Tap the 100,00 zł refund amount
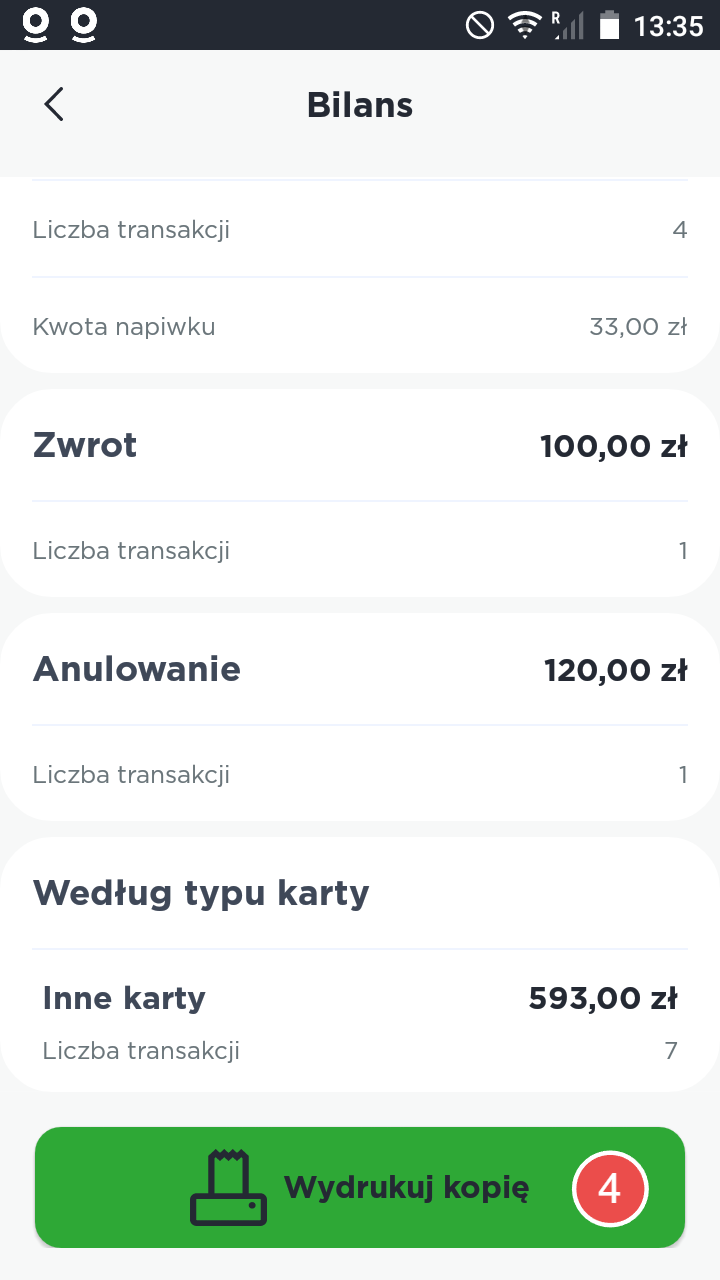 click(613, 446)
